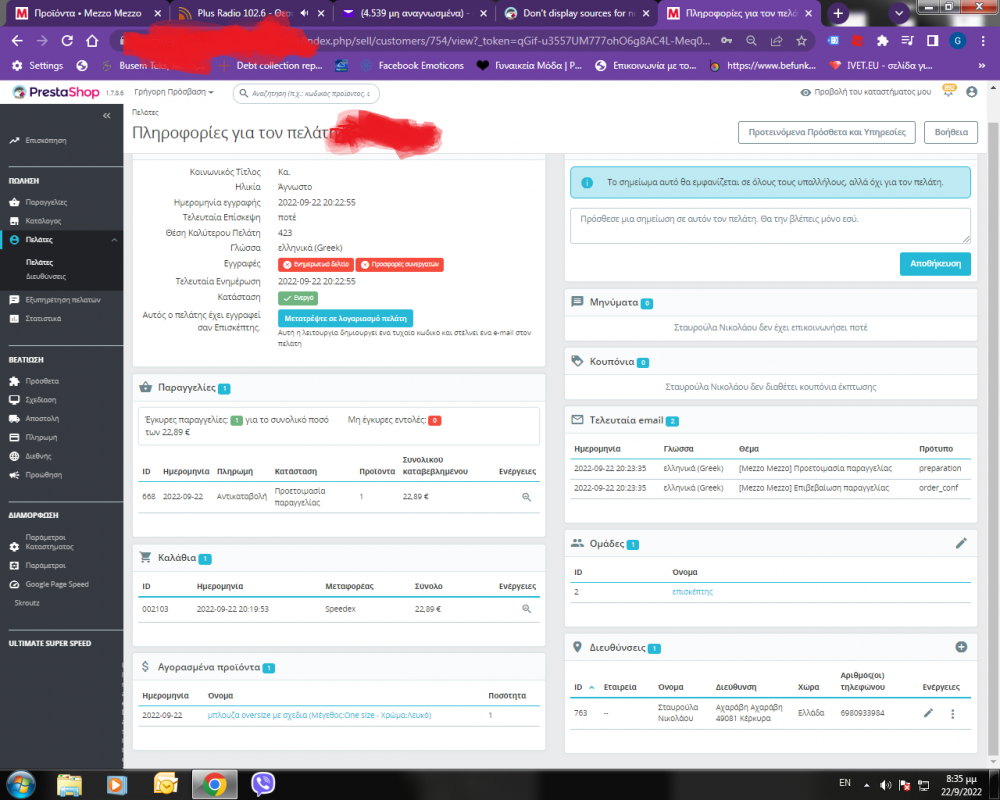Image resolution: width=1000 pixels, height=800 pixels.
Task: Click the Βοήθεια help button
Action: [x=951, y=132]
